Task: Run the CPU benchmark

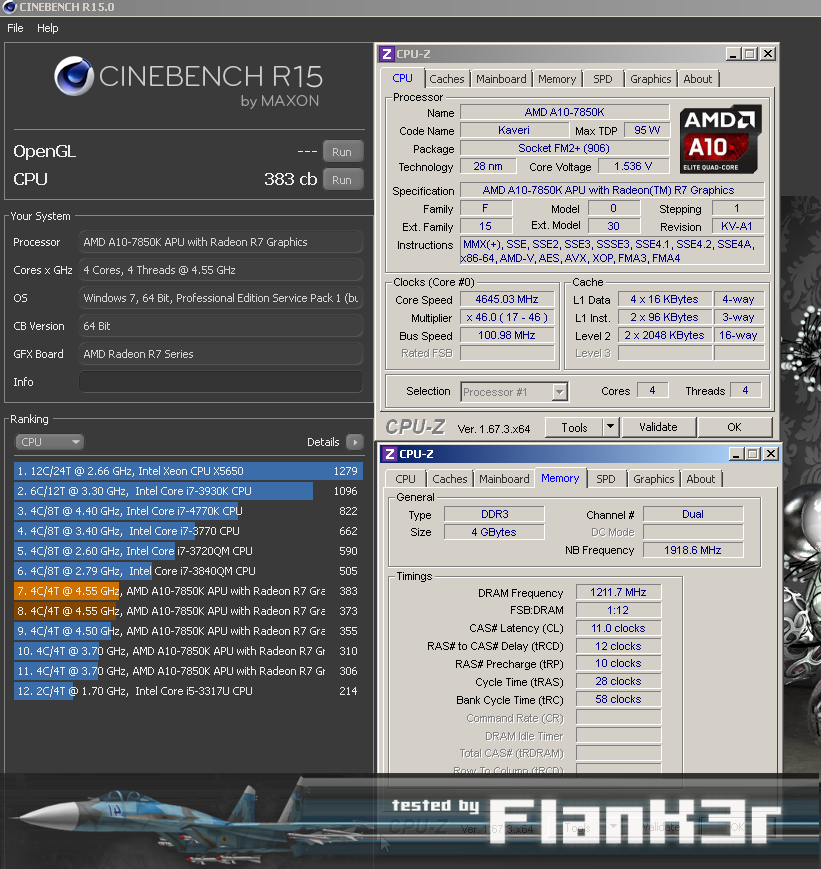Action: [x=342, y=180]
